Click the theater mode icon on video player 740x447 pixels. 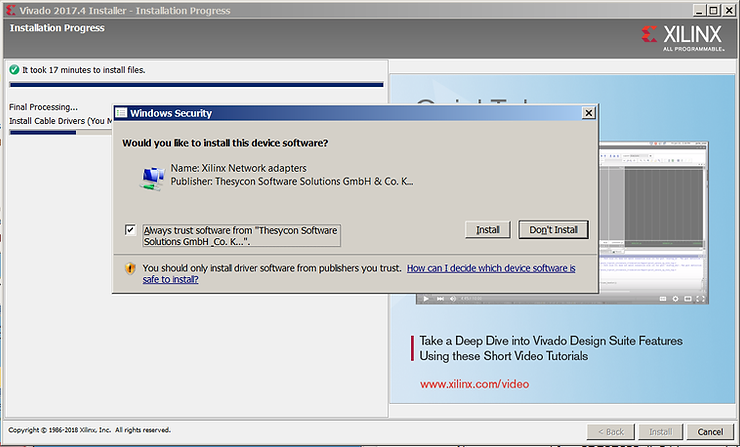(688, 299)
